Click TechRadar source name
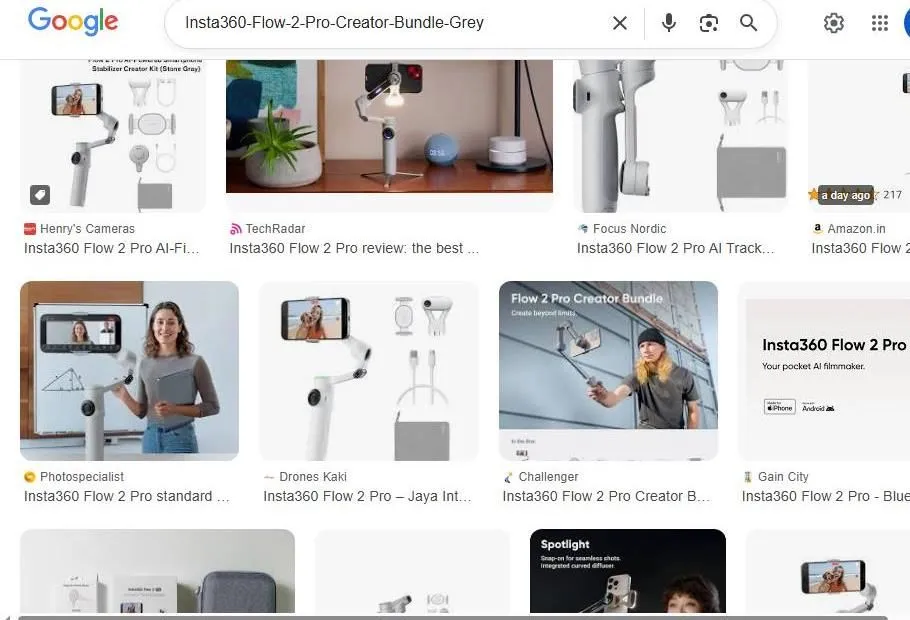The image size is (910, 620). click(275, 229)
